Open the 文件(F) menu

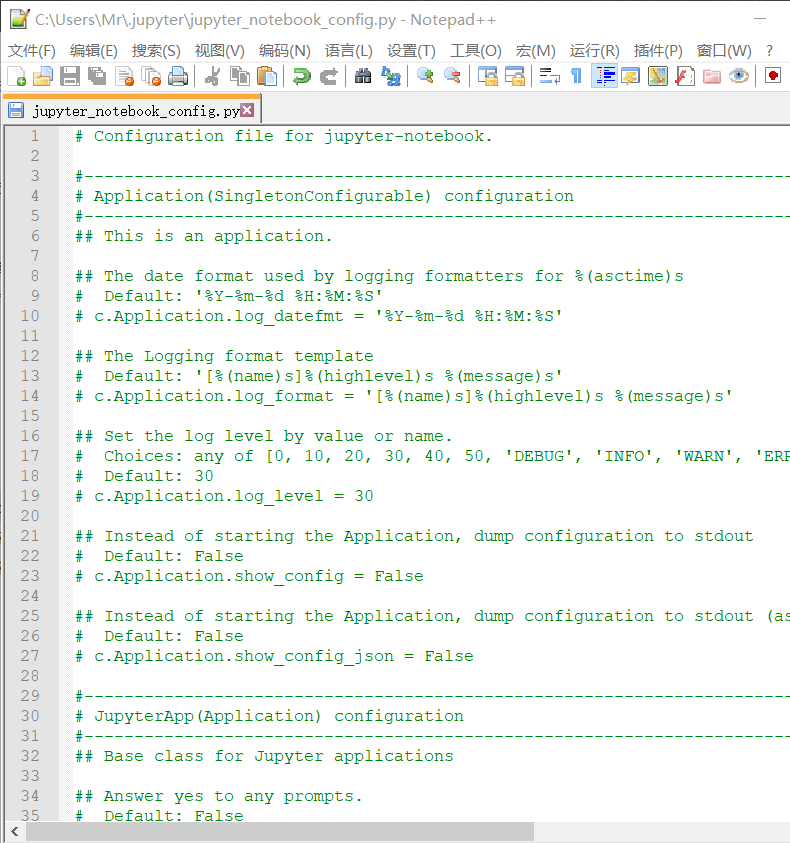tap(32, 51)
